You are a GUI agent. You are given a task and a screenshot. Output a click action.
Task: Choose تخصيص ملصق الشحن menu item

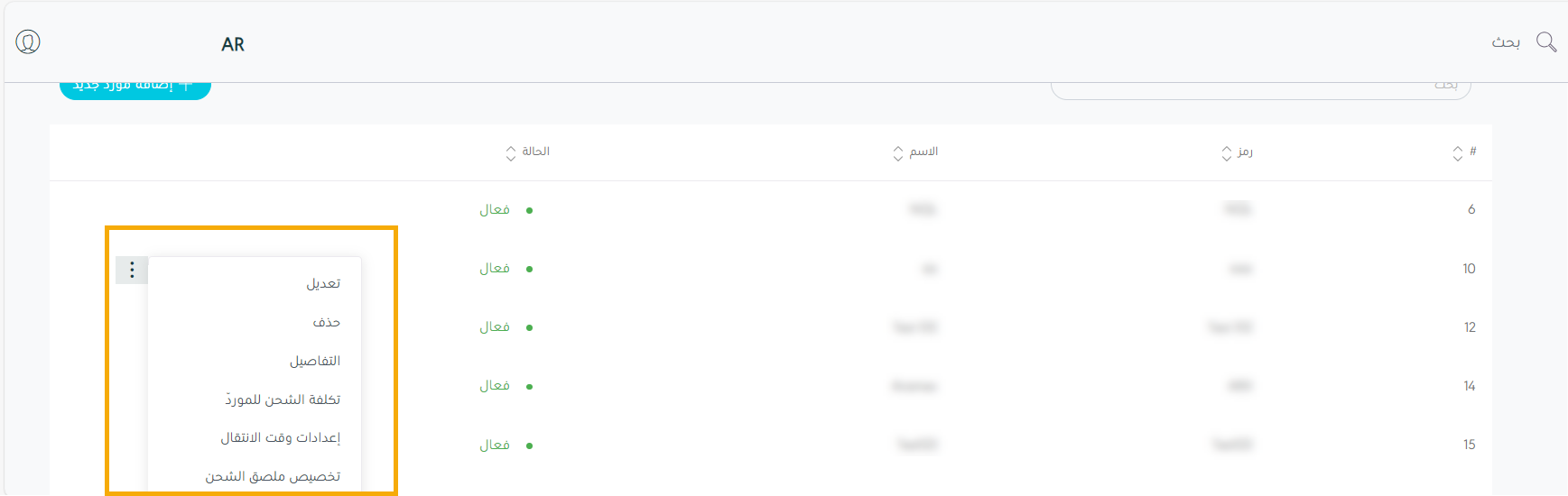(273, 476)
